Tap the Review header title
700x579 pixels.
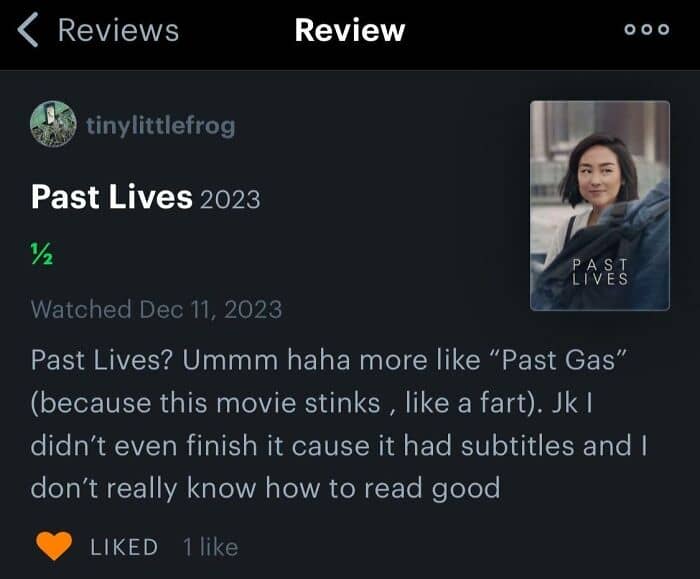tap(350, 30)
